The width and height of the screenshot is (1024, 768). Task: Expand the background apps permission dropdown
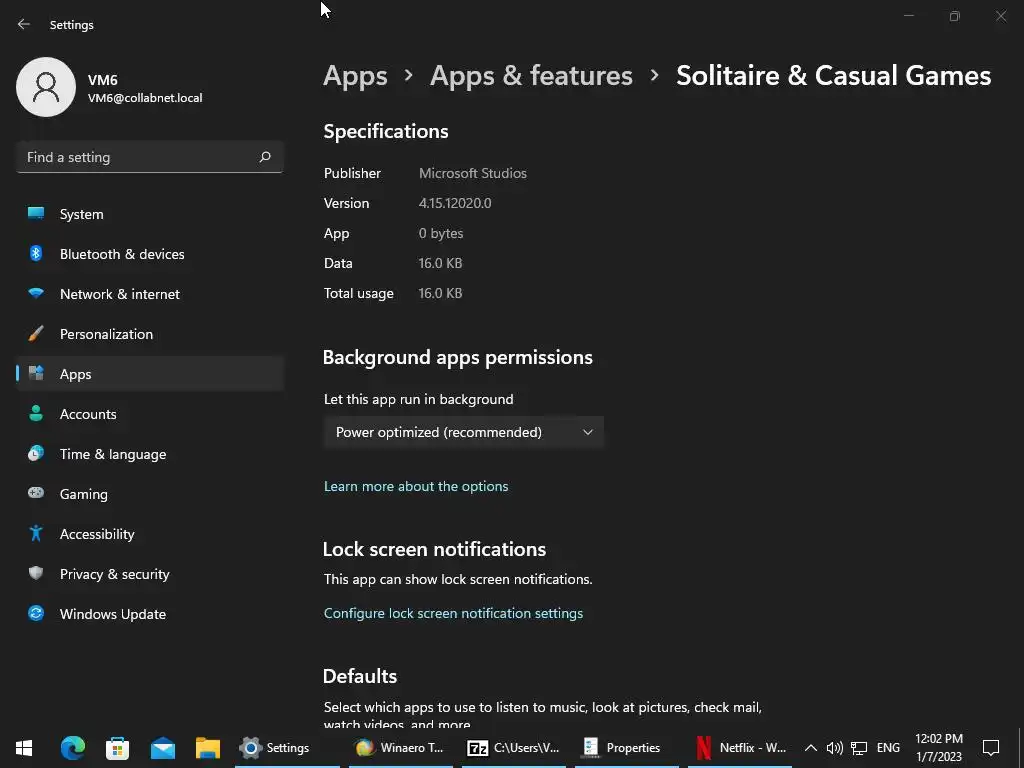coord(464,432)
